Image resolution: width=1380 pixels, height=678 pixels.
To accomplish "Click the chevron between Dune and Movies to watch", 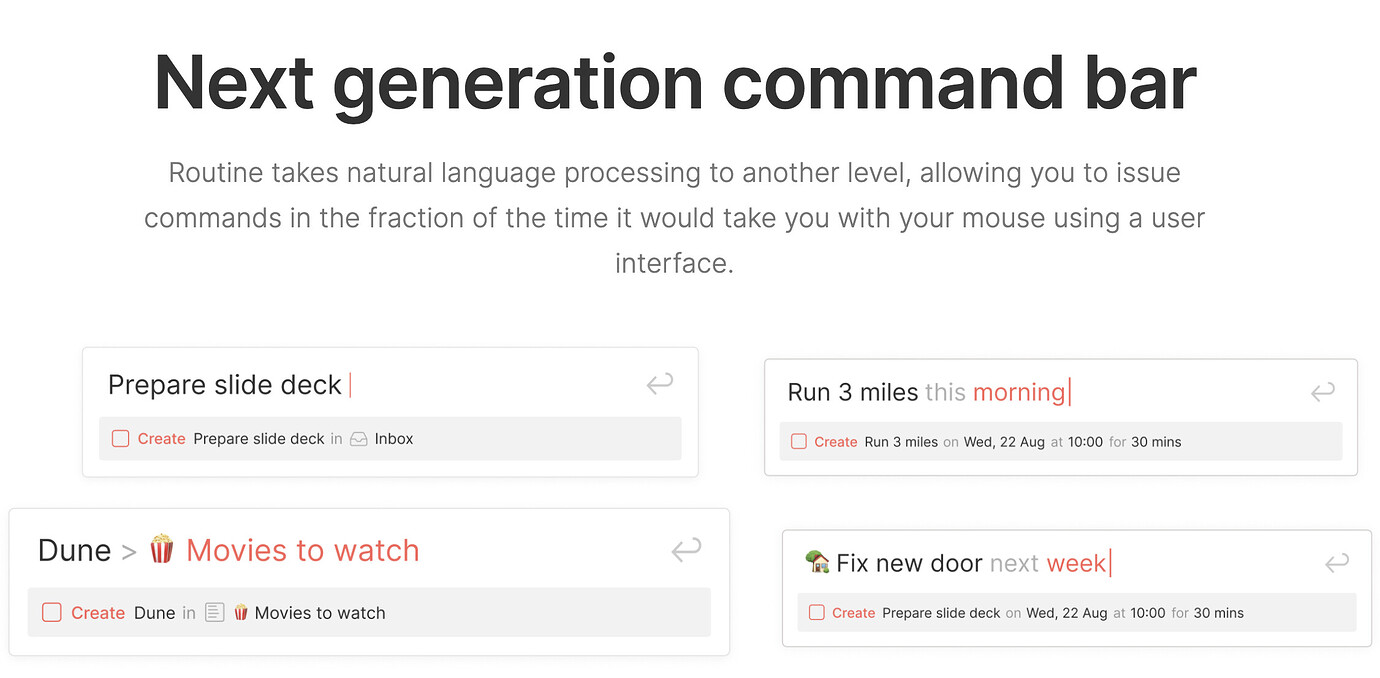I will pyautogui.click(x=126, y=550).
